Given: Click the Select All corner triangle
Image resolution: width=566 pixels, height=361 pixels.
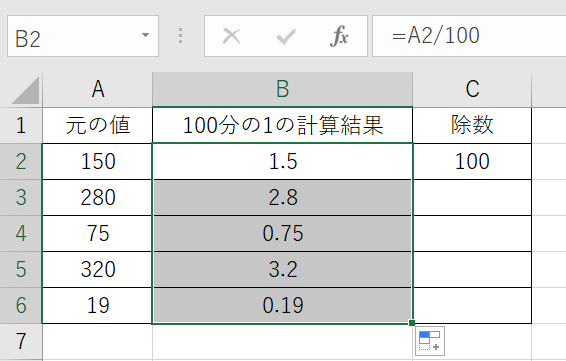Looking at the screenshot, I should [x=25, y=90].
